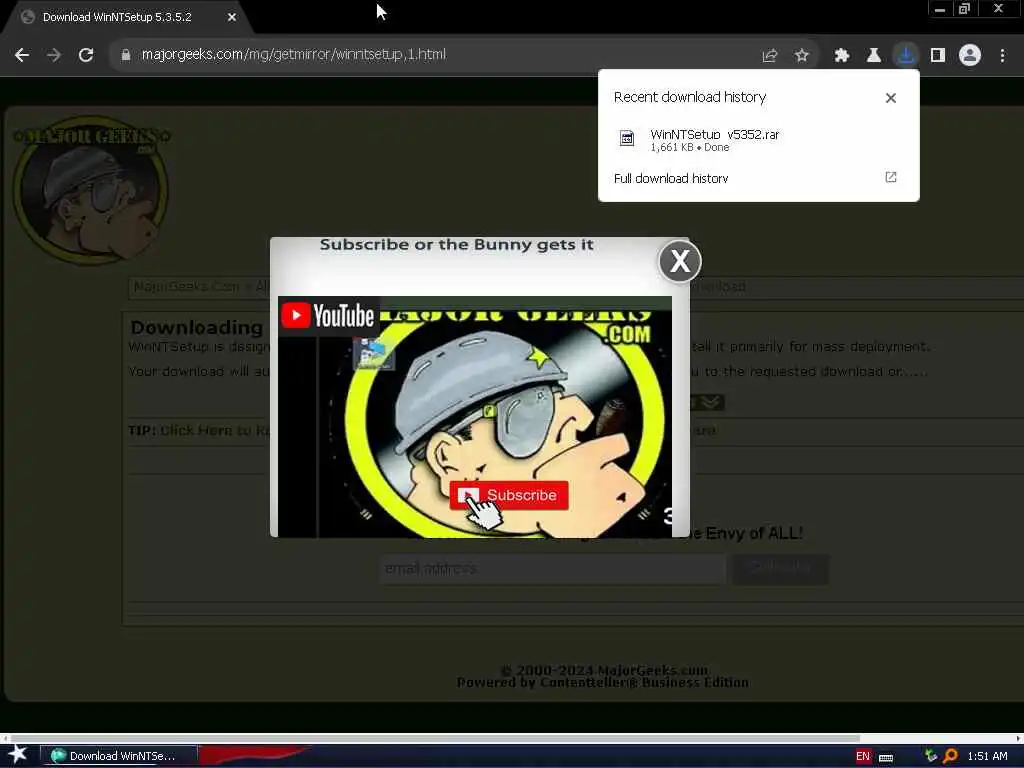Open WinNTSetup_v5352.rar download entry
The height and width of the screenshot is (768, 1024).
[758, 140]
